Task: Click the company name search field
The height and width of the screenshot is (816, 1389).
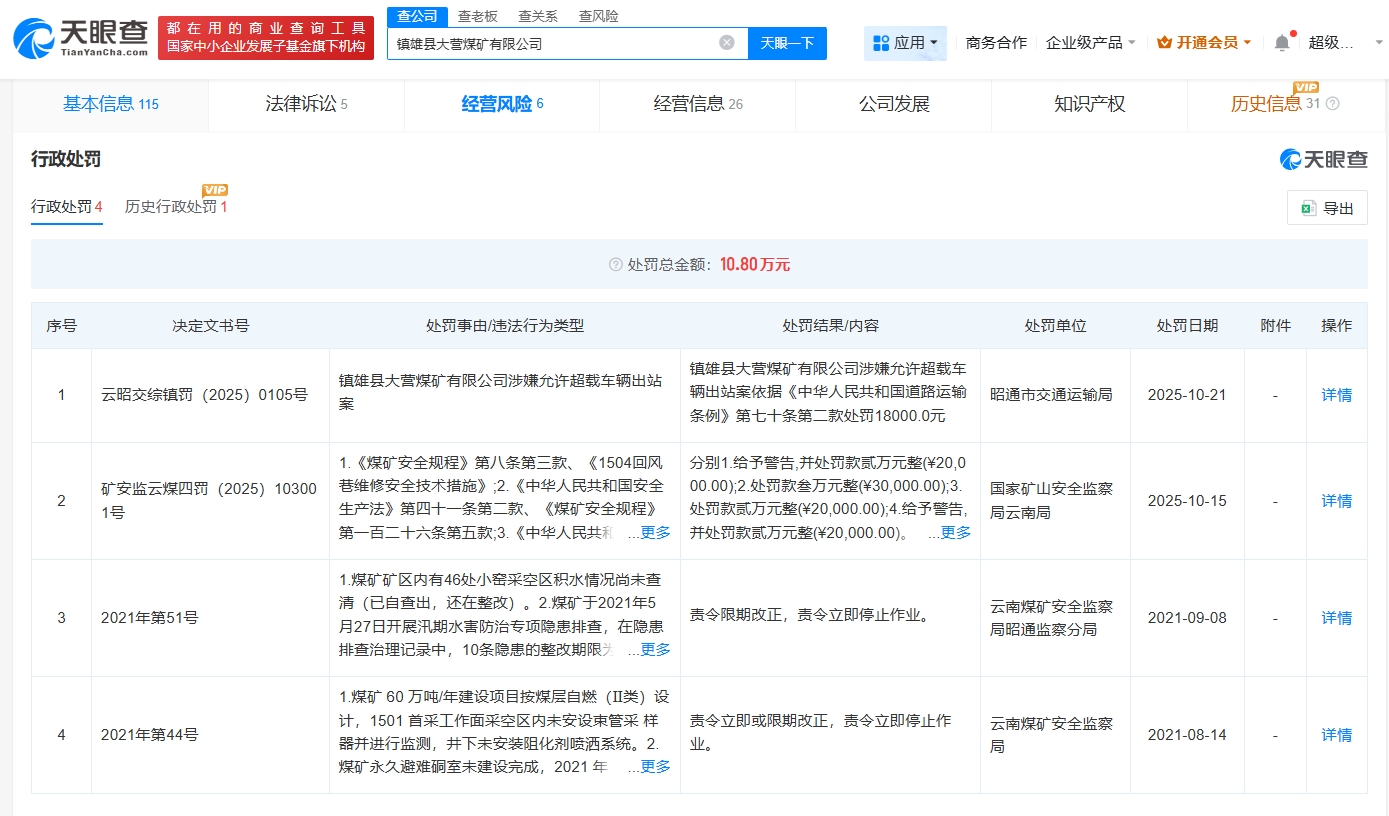Action: click(x=550, y=43)
